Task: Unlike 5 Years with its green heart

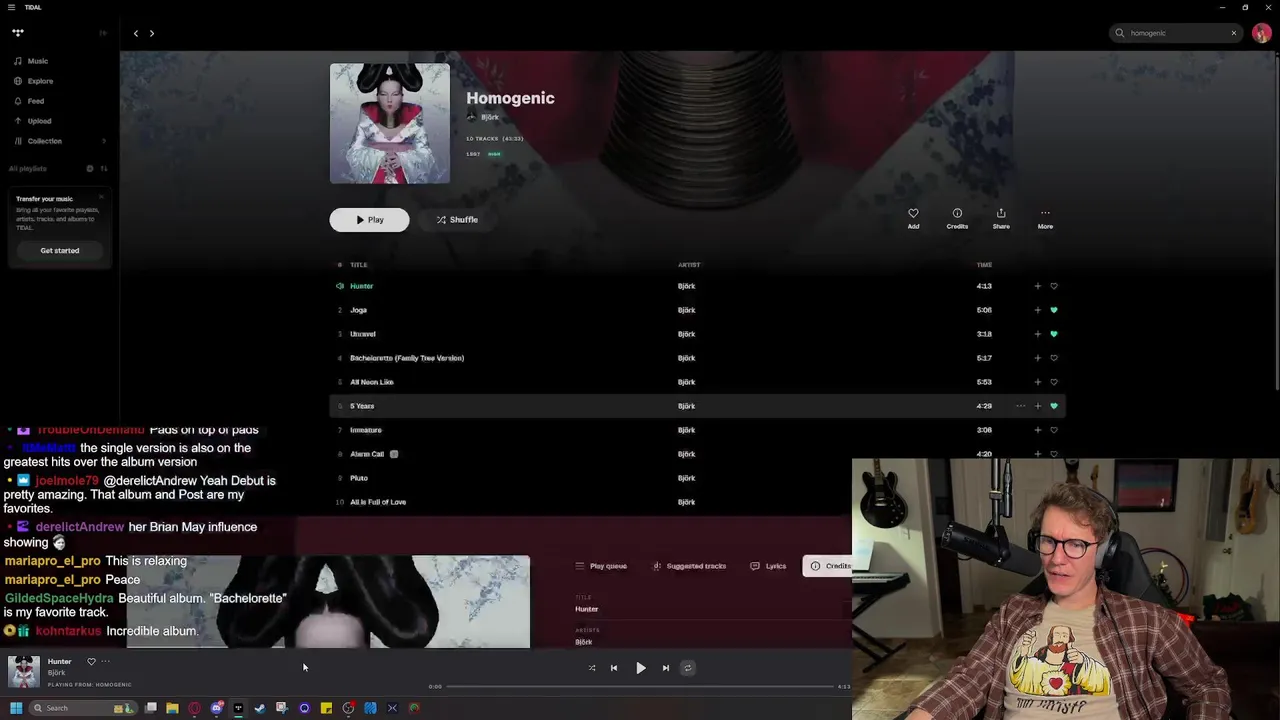Action: point(1054,406)
